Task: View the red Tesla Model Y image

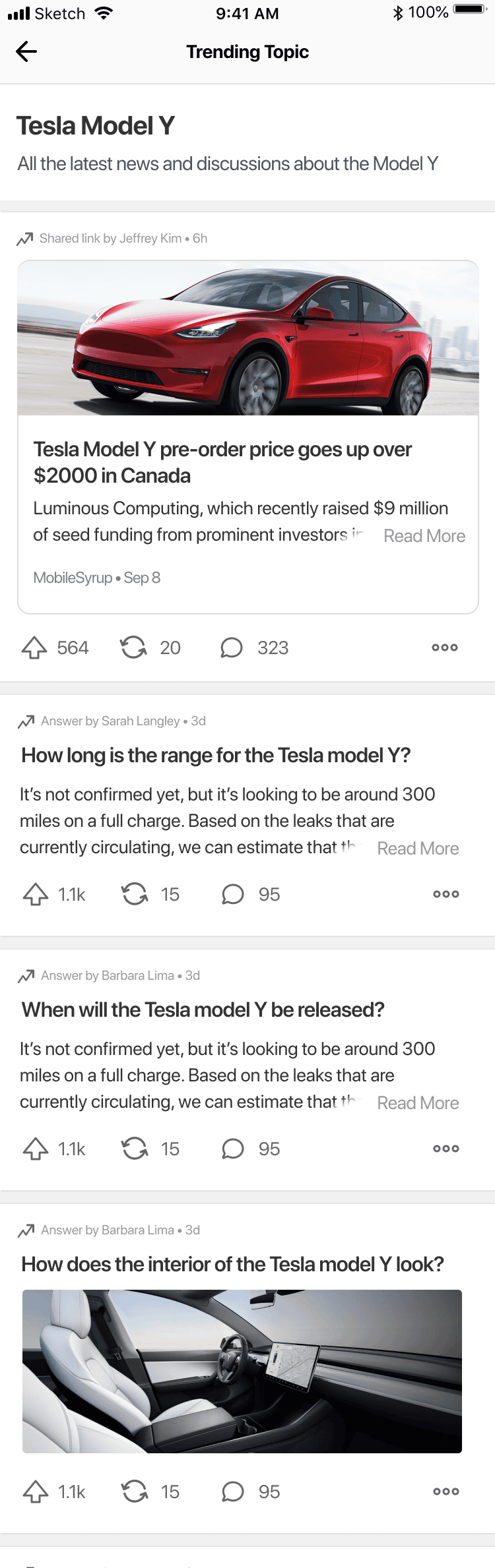Action: [x=248, y=338]
